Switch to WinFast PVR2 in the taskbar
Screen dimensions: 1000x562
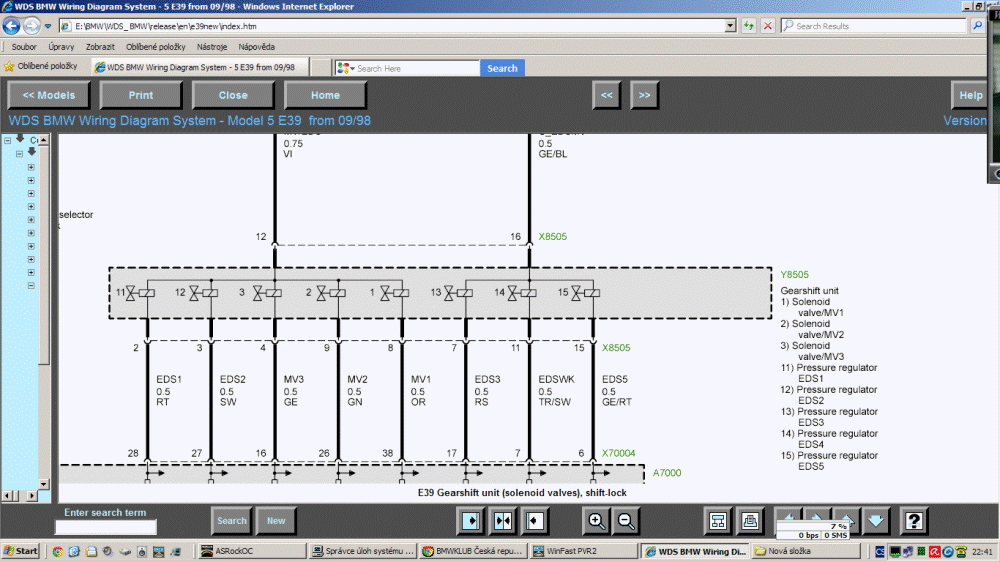pyautogui.click(x=584, y=551)
